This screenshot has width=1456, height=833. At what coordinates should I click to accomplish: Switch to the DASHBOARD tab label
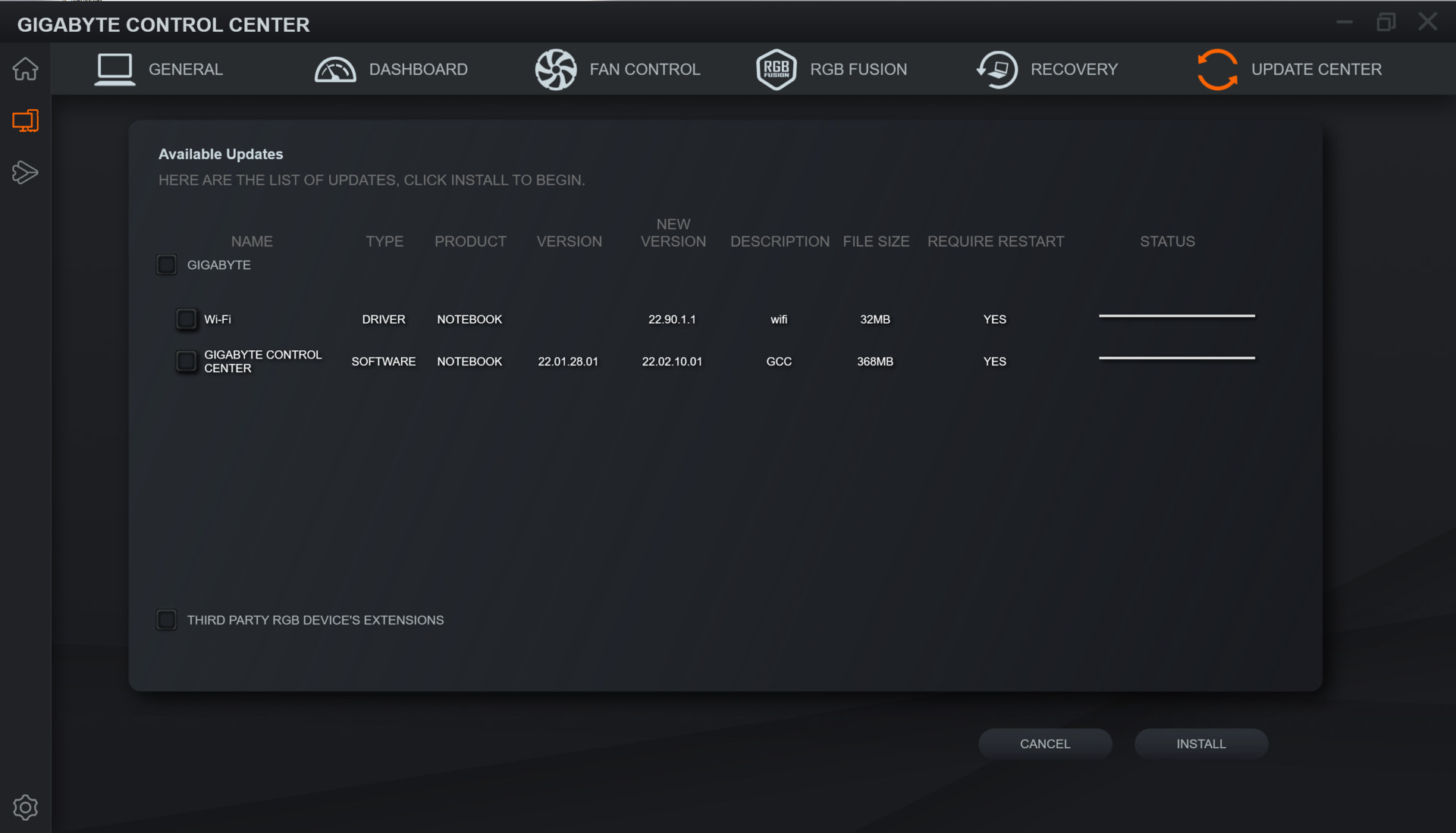(418, 69)
